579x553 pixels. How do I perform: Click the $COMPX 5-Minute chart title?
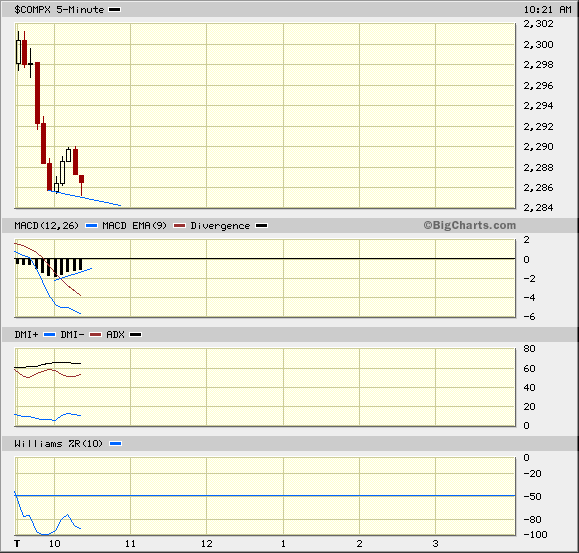[x=59, y=10]
